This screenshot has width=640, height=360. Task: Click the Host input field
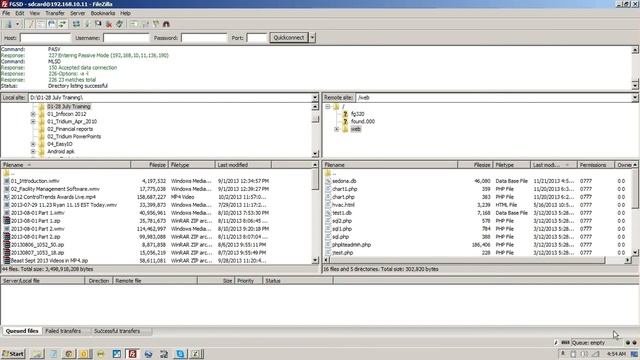coord(45,38)
